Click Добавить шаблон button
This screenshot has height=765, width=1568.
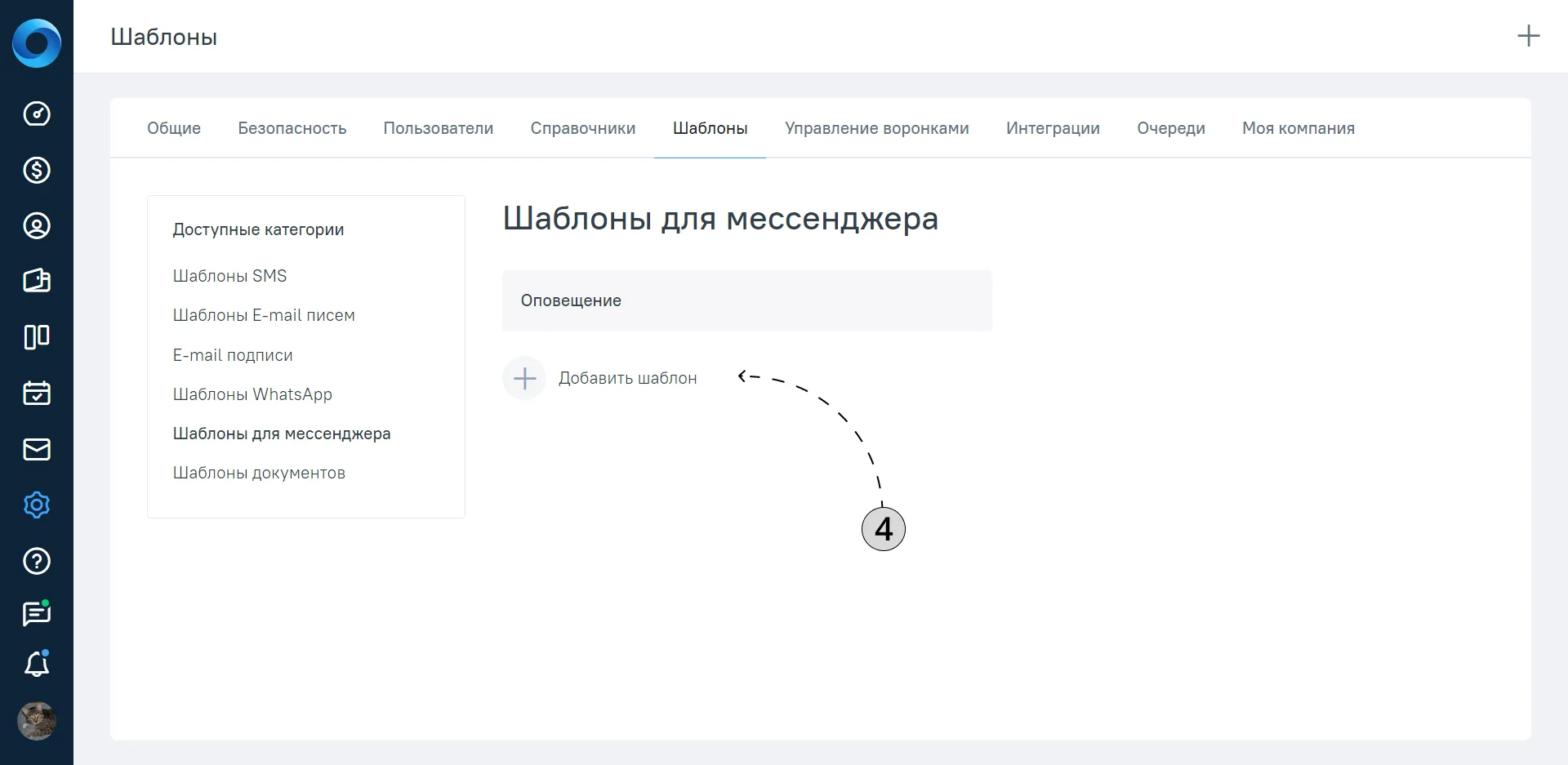pyautogui.click(x=600, y=378)
